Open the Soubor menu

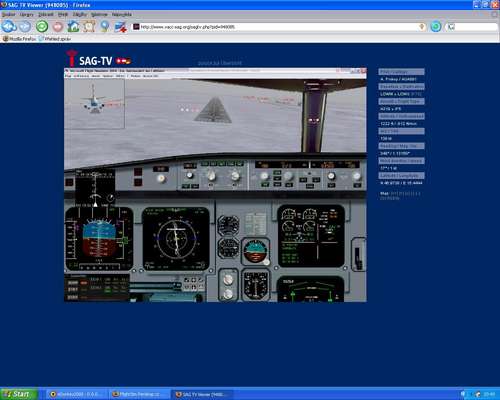pos(8,14)
